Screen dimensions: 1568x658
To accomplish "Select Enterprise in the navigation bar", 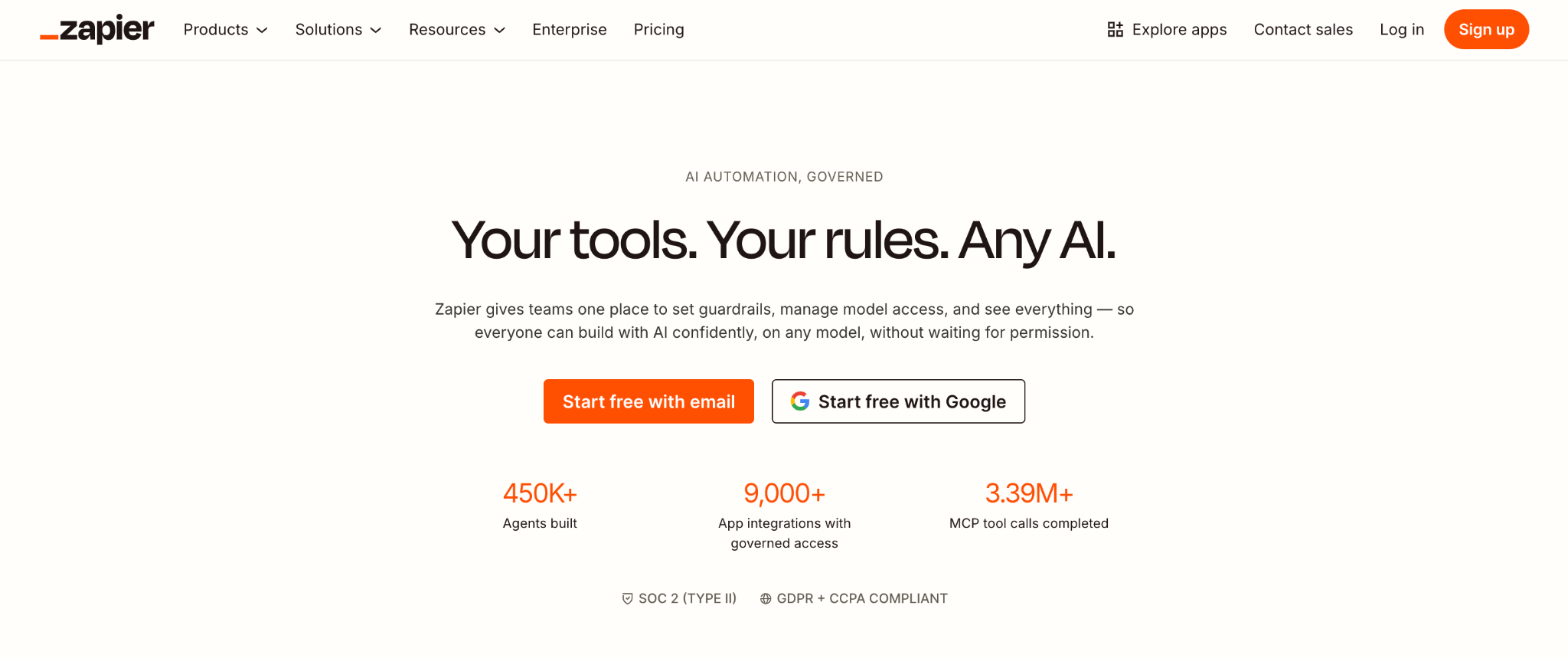I will [x=569, y=29].
